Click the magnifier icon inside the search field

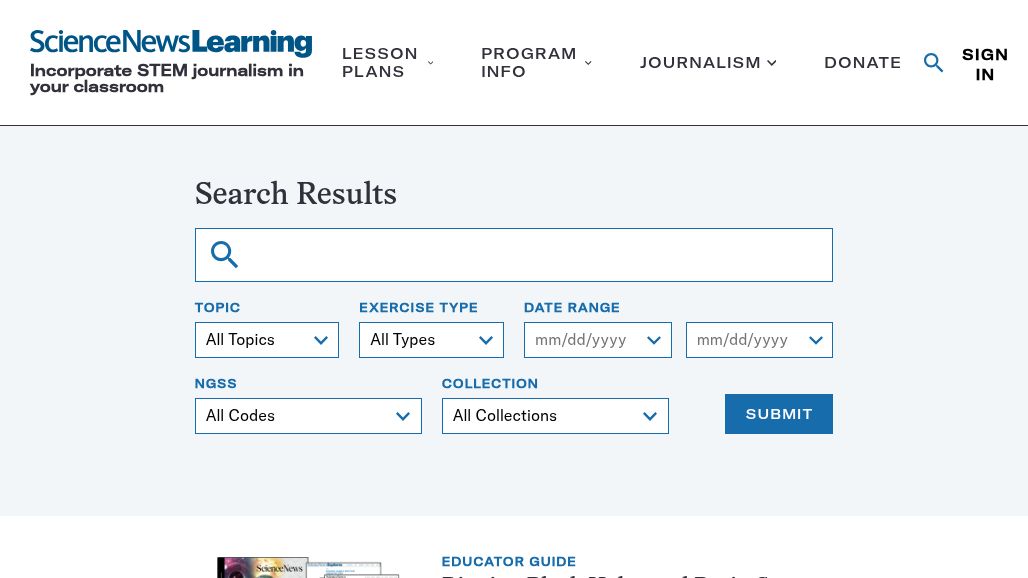(x=224, y=254)
